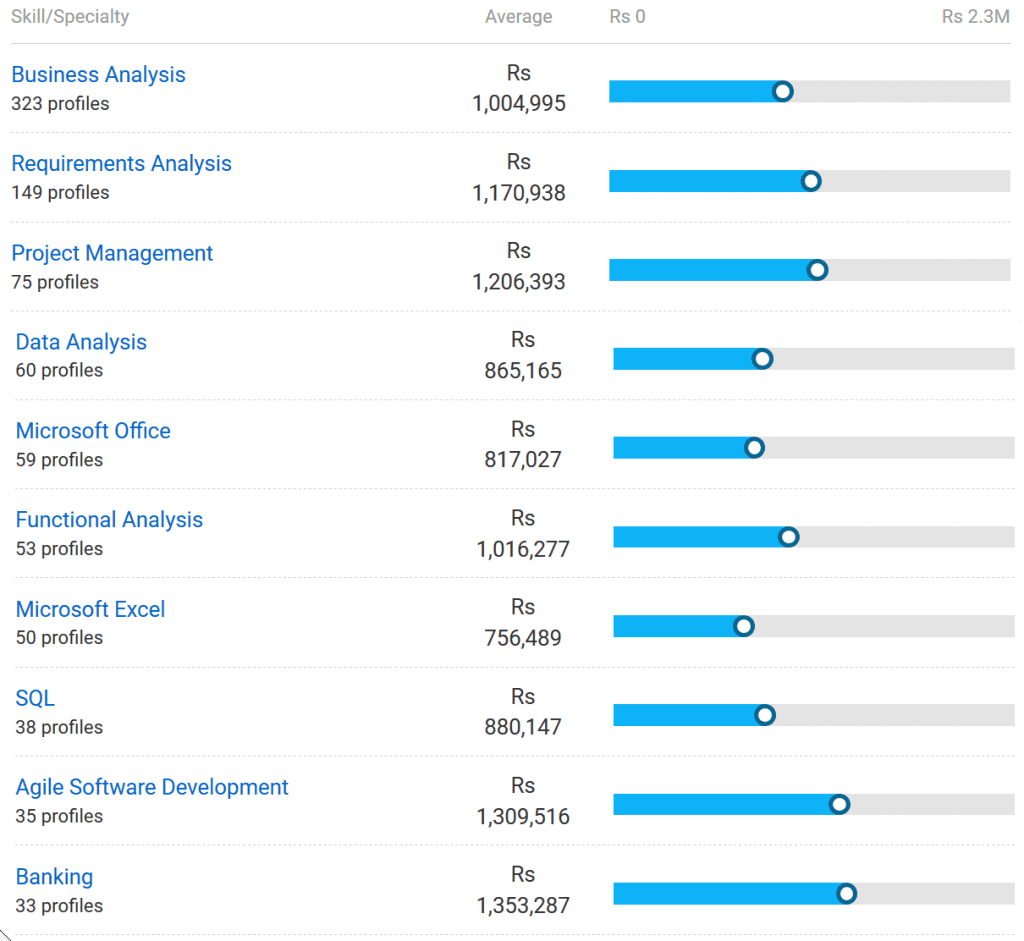Click the Project Management salary slider marker

pyautogui.click(x=817, y=270)
